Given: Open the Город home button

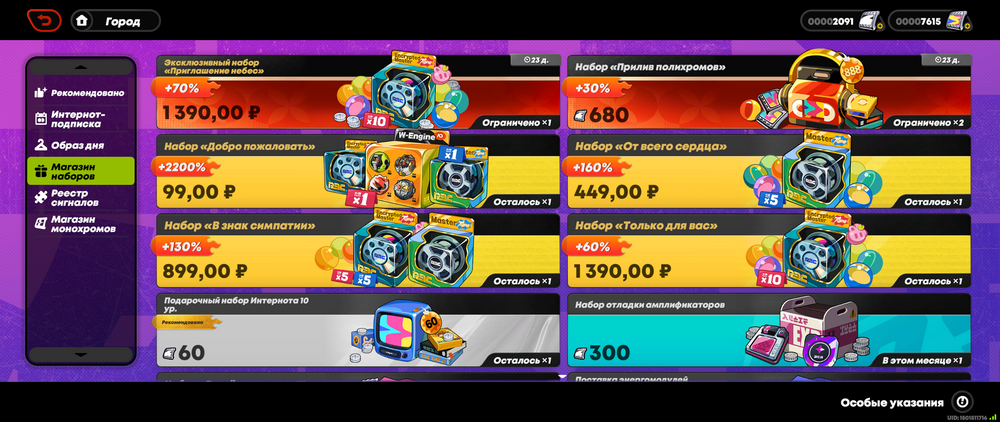Looking at the screenshot, I should tap(115, 20).
